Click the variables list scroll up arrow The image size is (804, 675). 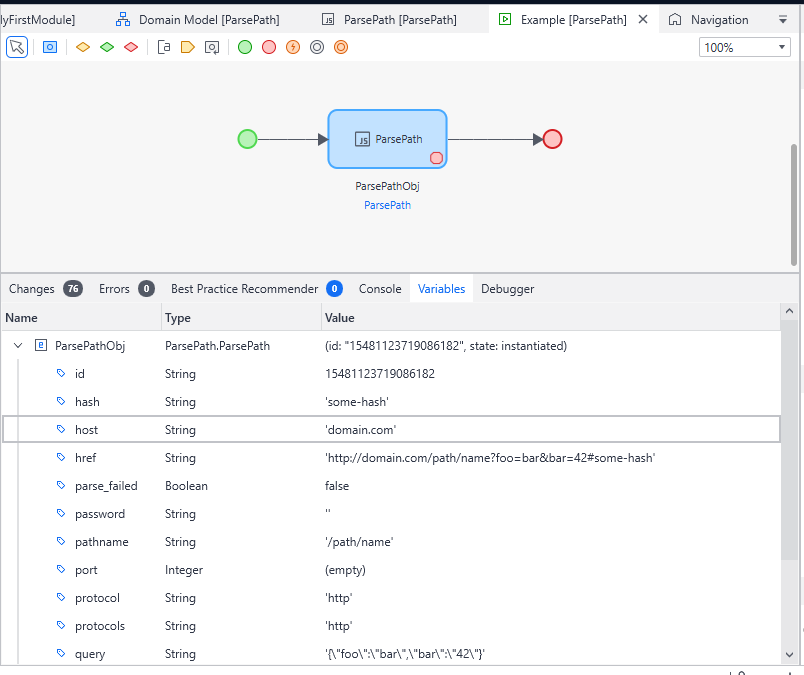point(789,311)
